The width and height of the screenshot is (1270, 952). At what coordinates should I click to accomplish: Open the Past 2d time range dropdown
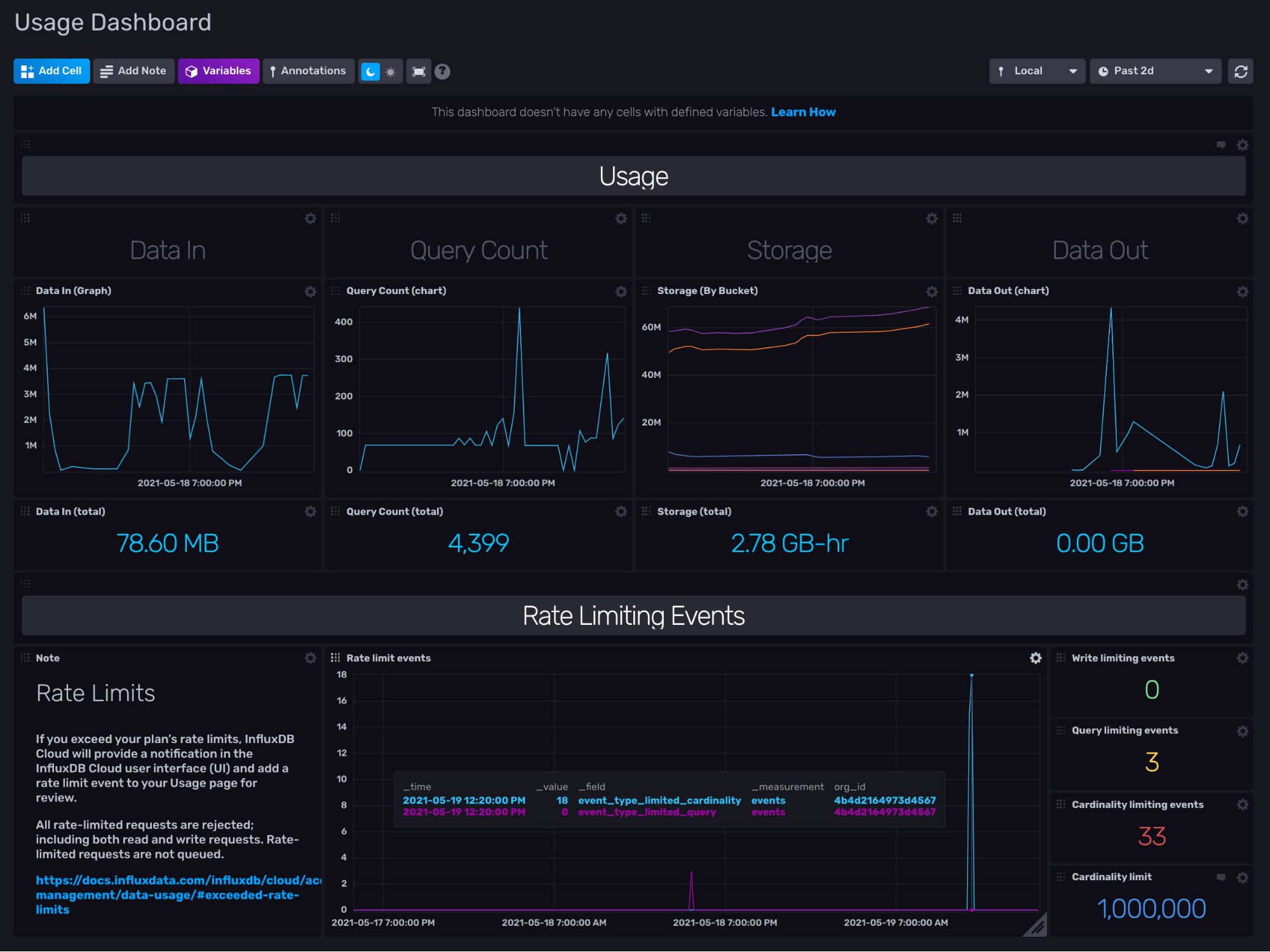click(1156, 70)
